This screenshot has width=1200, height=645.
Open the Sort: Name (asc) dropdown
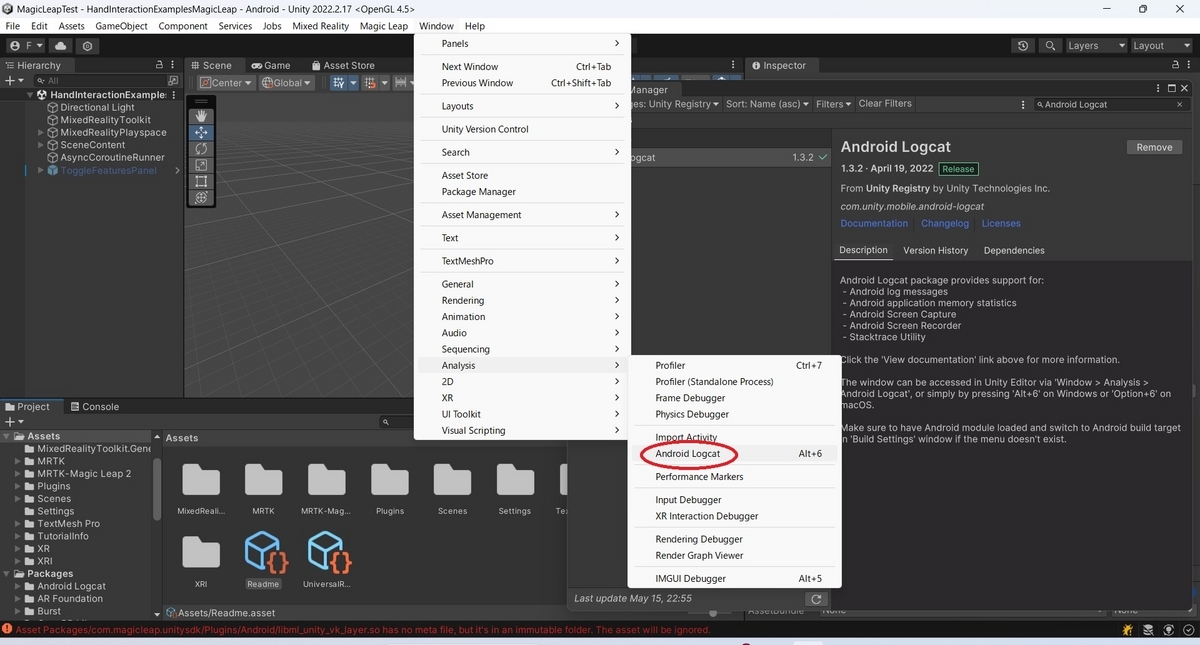[766, 104]
